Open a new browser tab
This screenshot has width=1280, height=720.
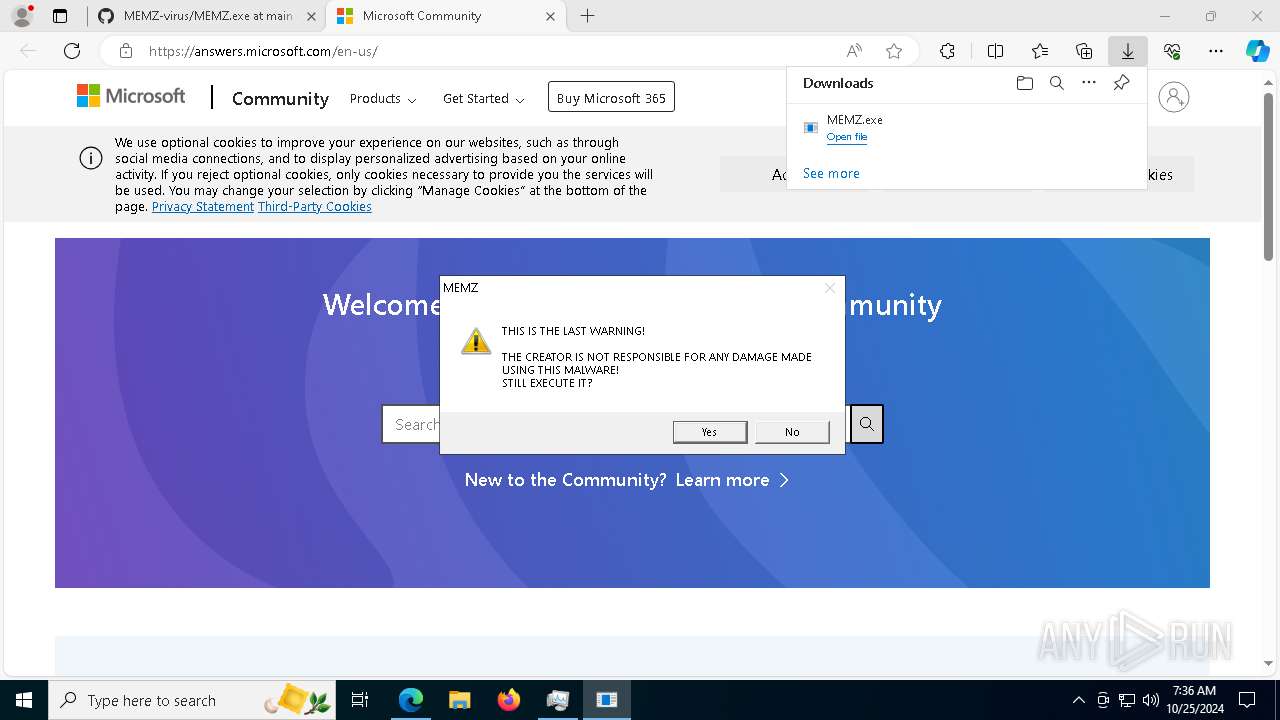click(588, 16)
